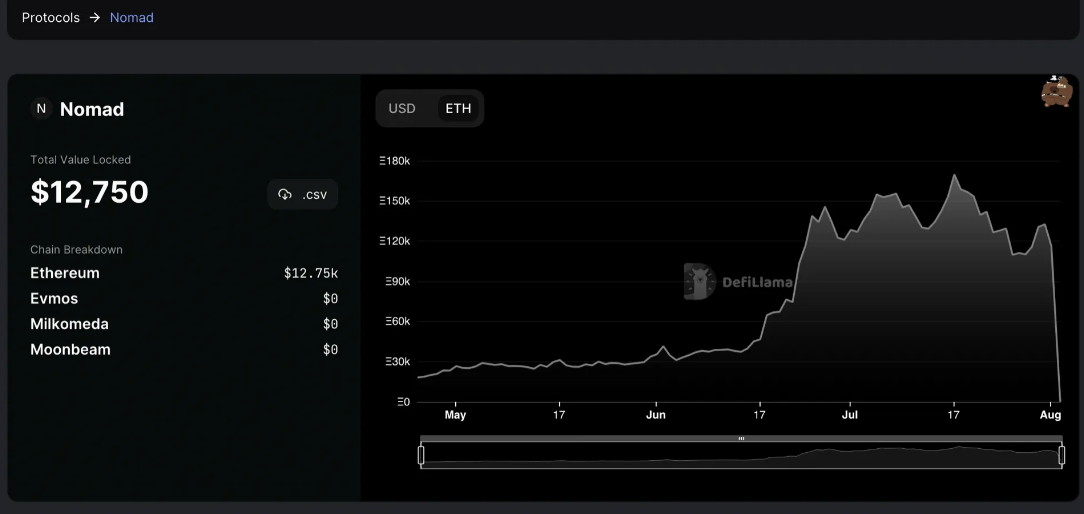Switch chart denomination to USD

pos(402,109)
